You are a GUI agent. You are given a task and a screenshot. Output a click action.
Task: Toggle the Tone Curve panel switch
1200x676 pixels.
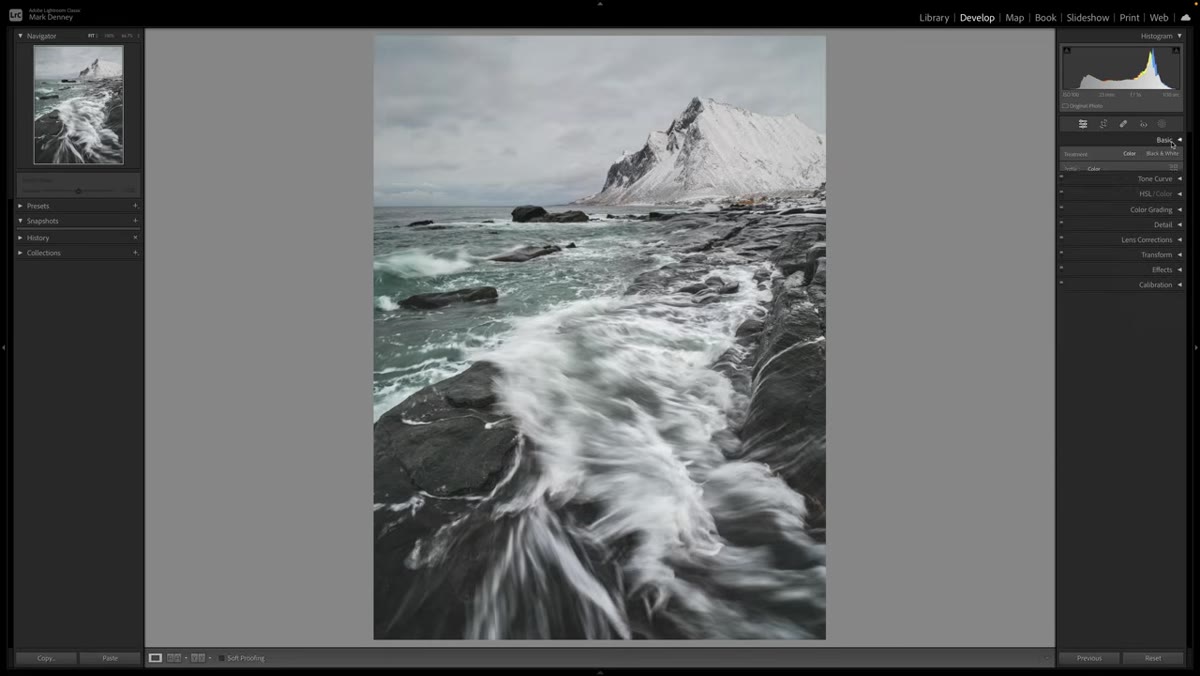pyautogui.click(x=1062, y=178)
